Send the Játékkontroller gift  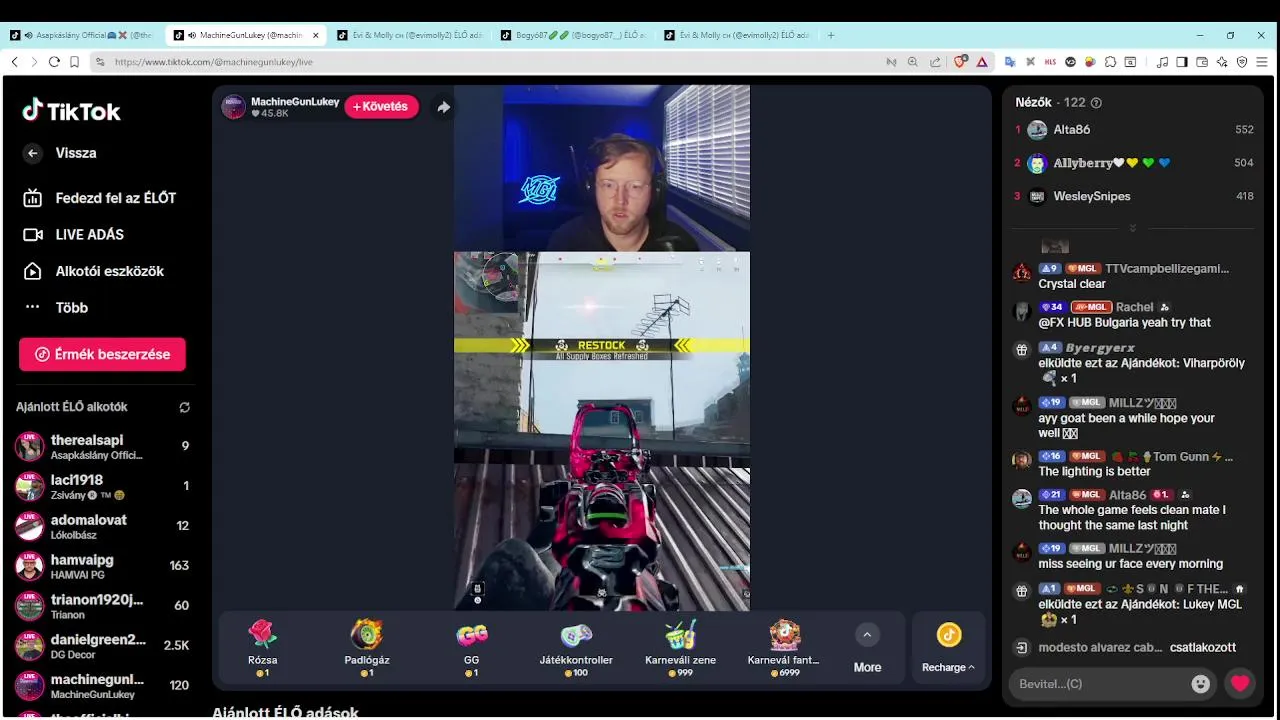pyautogui.click(x=576, y=648)
